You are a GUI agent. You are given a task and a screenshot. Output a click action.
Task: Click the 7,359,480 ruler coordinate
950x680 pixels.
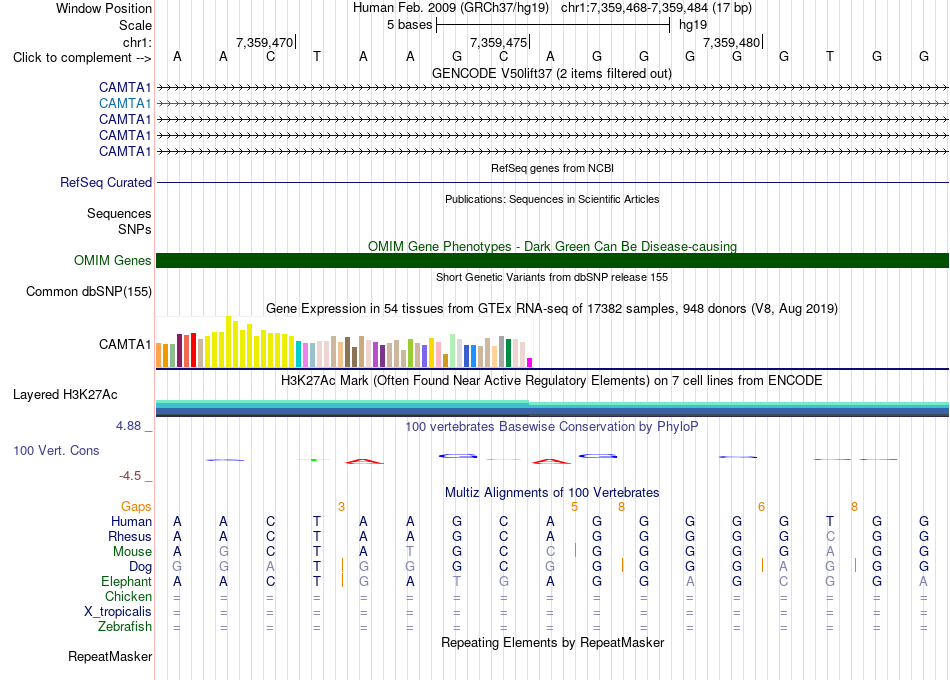point(731,42)
